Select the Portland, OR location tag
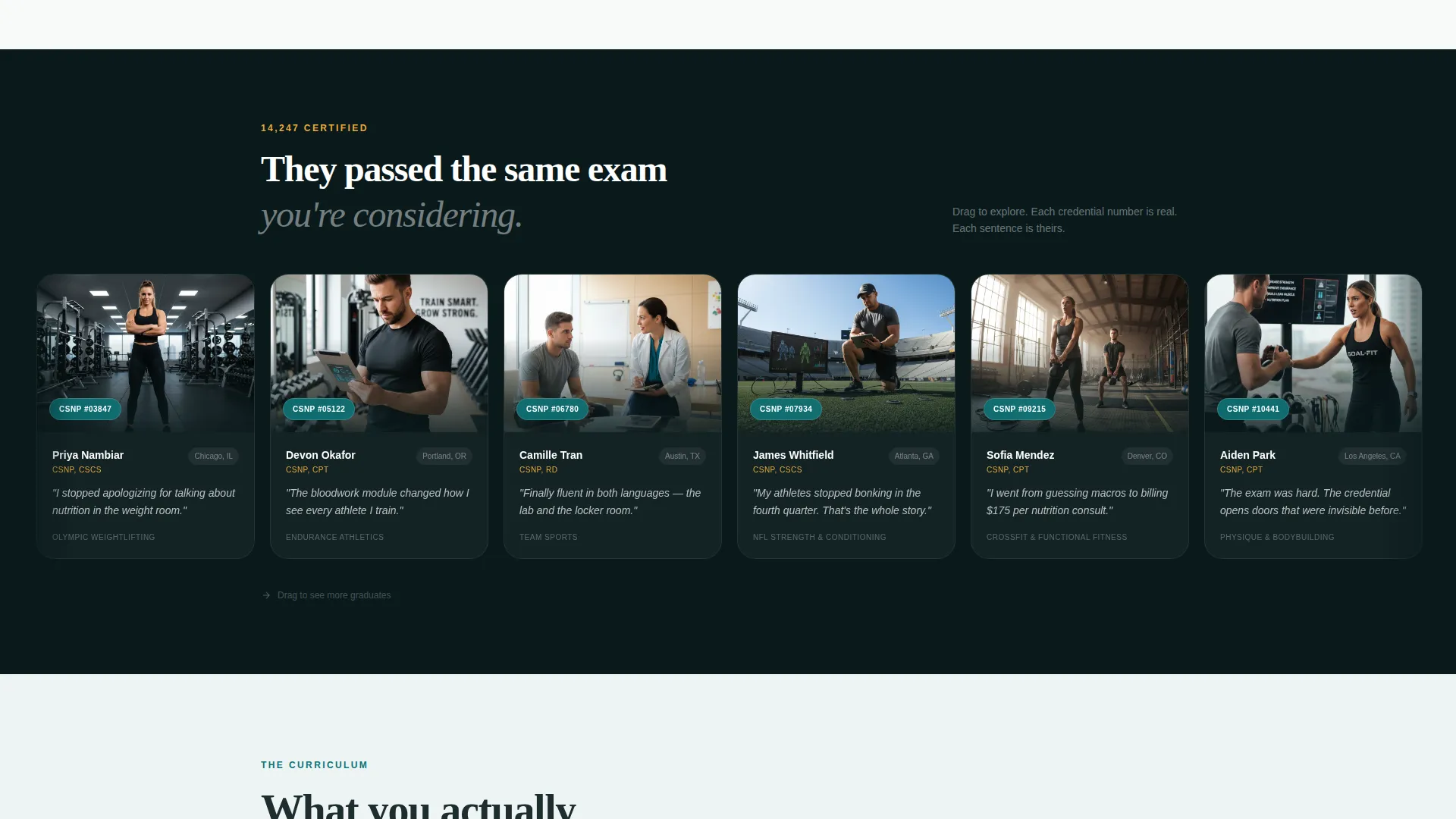 coord(444,456)
